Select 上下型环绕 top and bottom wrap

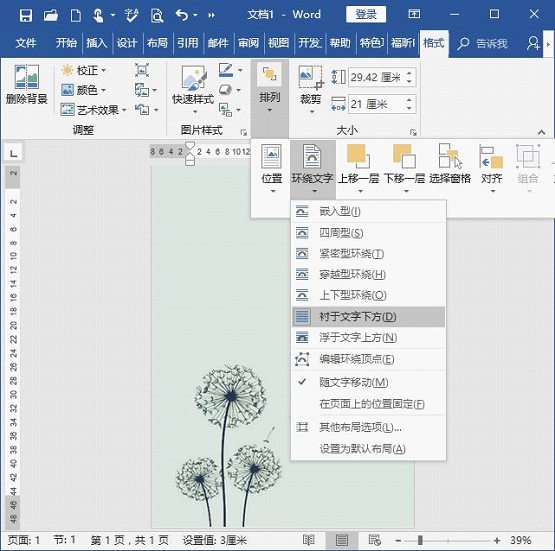point(368,295)
